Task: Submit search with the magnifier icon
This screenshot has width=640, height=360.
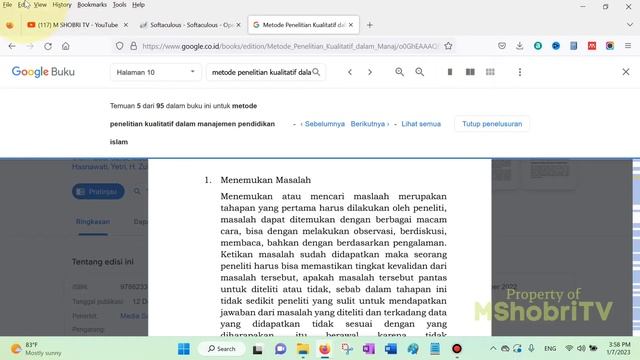Action: (316, 72)
